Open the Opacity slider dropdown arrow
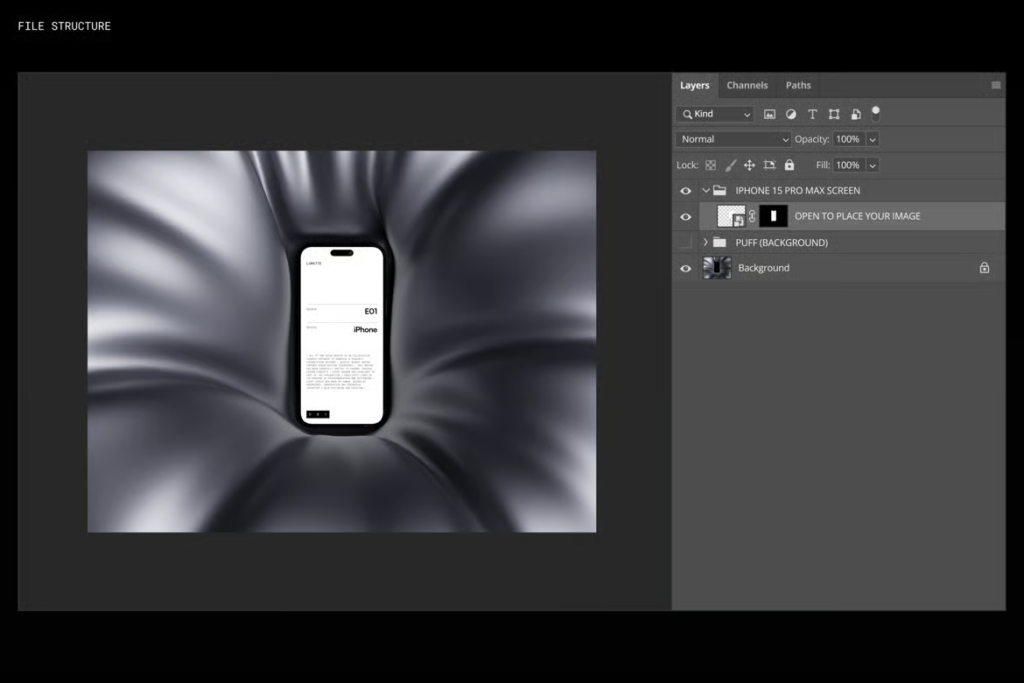Image resolution: width=1024 pixels, height=683 pixels. pyautogui.click(x=872, y=139)
